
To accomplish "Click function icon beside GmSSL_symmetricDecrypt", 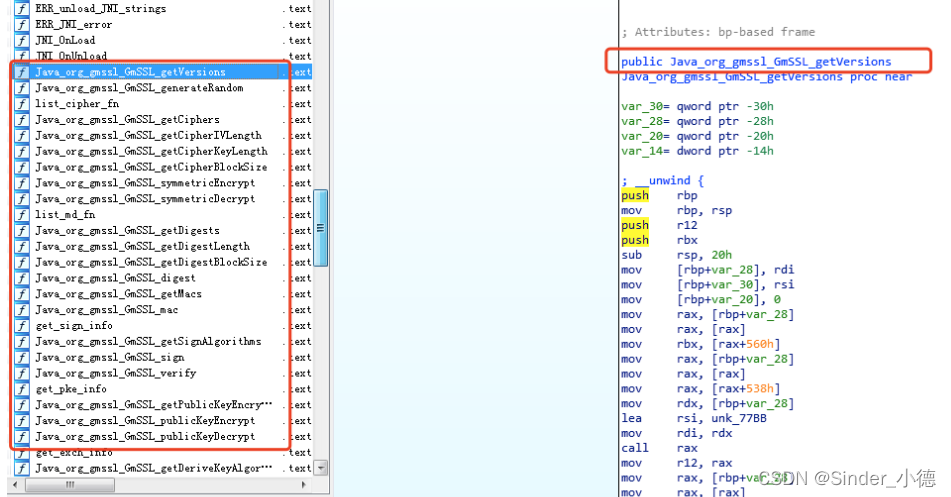I will [22, 198].
